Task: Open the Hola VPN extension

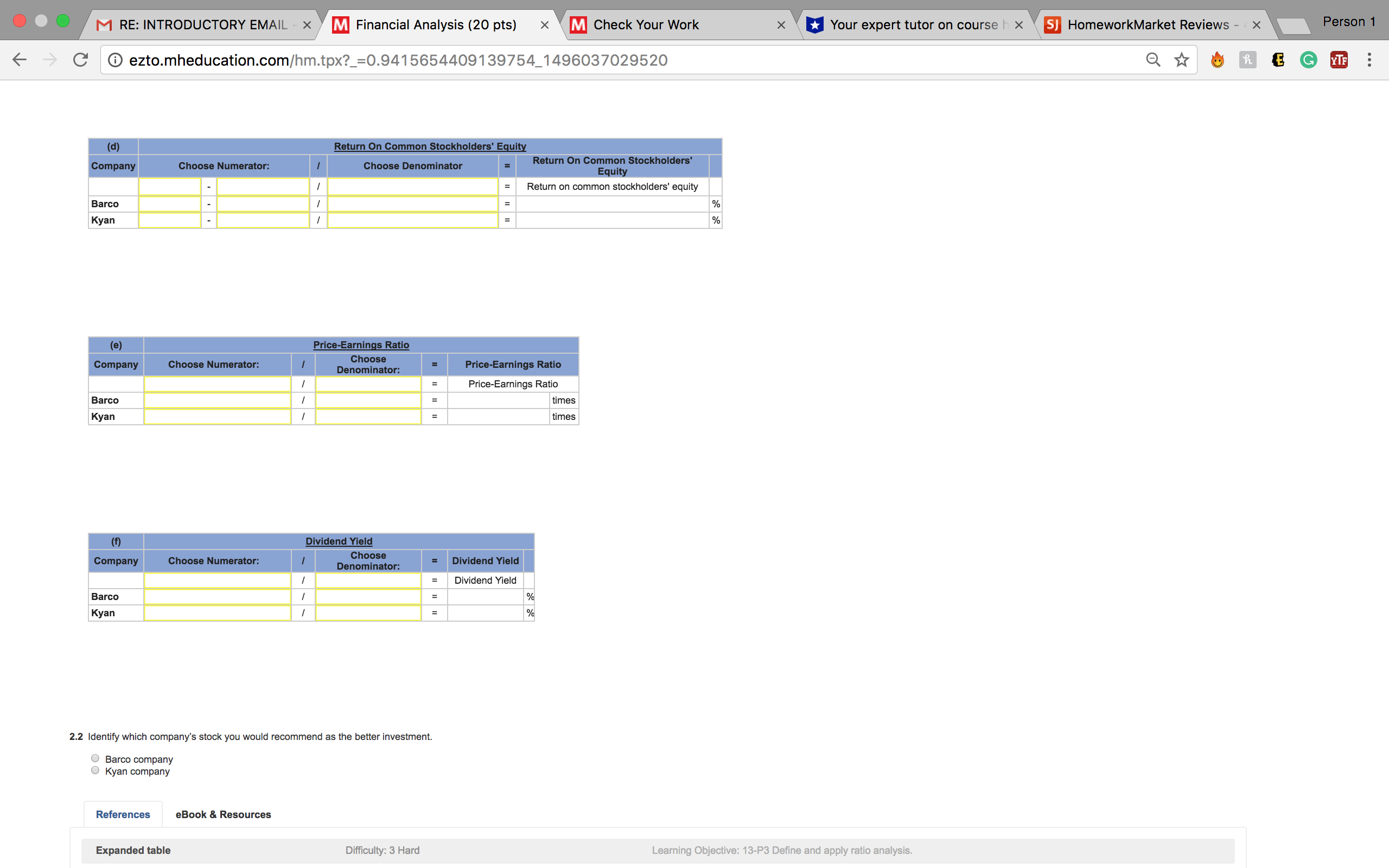Action: 1218,59
